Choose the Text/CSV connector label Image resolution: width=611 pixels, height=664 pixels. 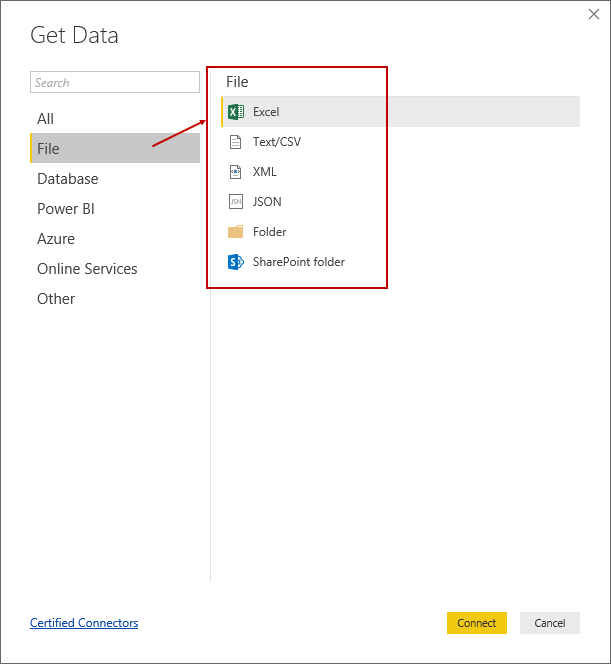point(277,142)
